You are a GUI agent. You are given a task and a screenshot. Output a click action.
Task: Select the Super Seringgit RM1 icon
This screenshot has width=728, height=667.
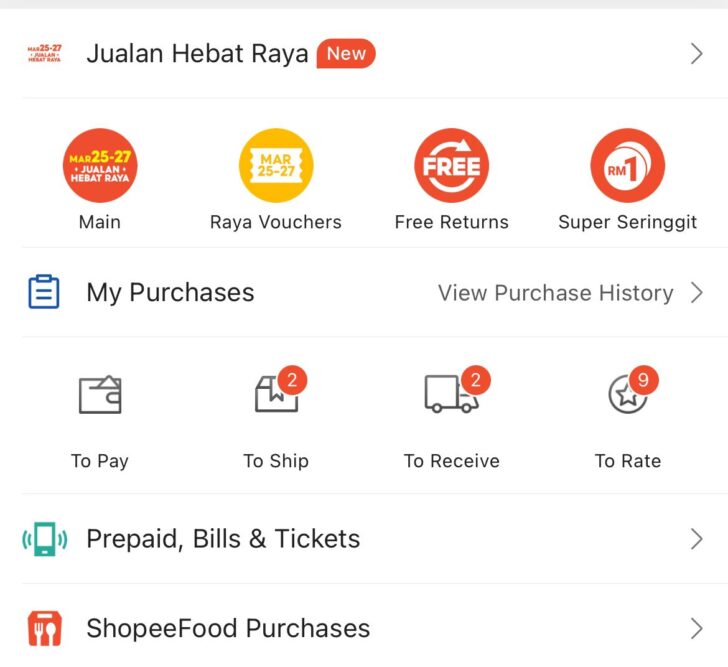coord(627,166)
